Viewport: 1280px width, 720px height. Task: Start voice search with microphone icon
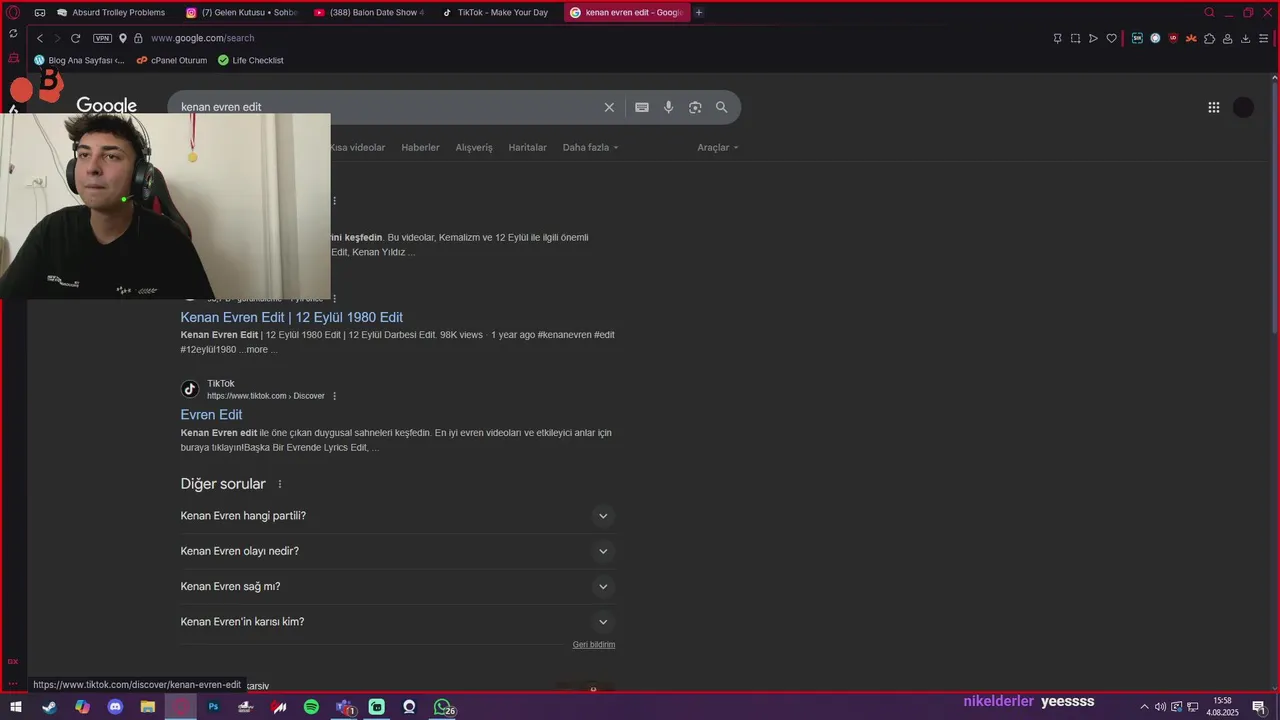point(668,107)
